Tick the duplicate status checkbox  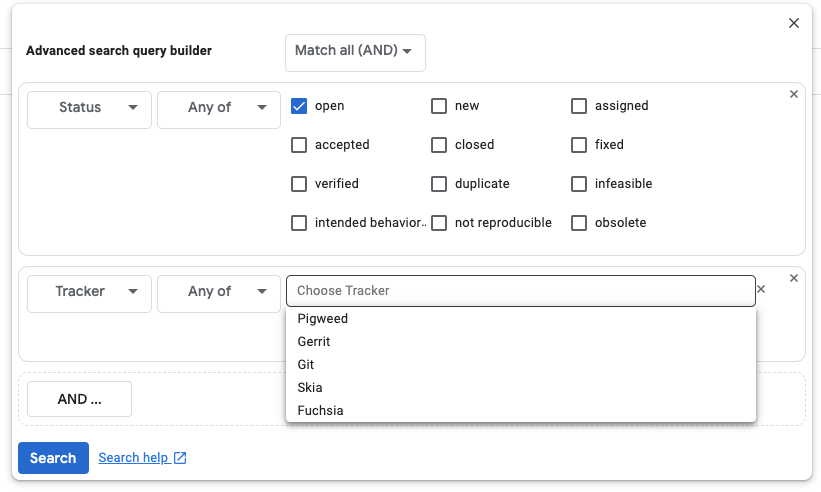439,184
